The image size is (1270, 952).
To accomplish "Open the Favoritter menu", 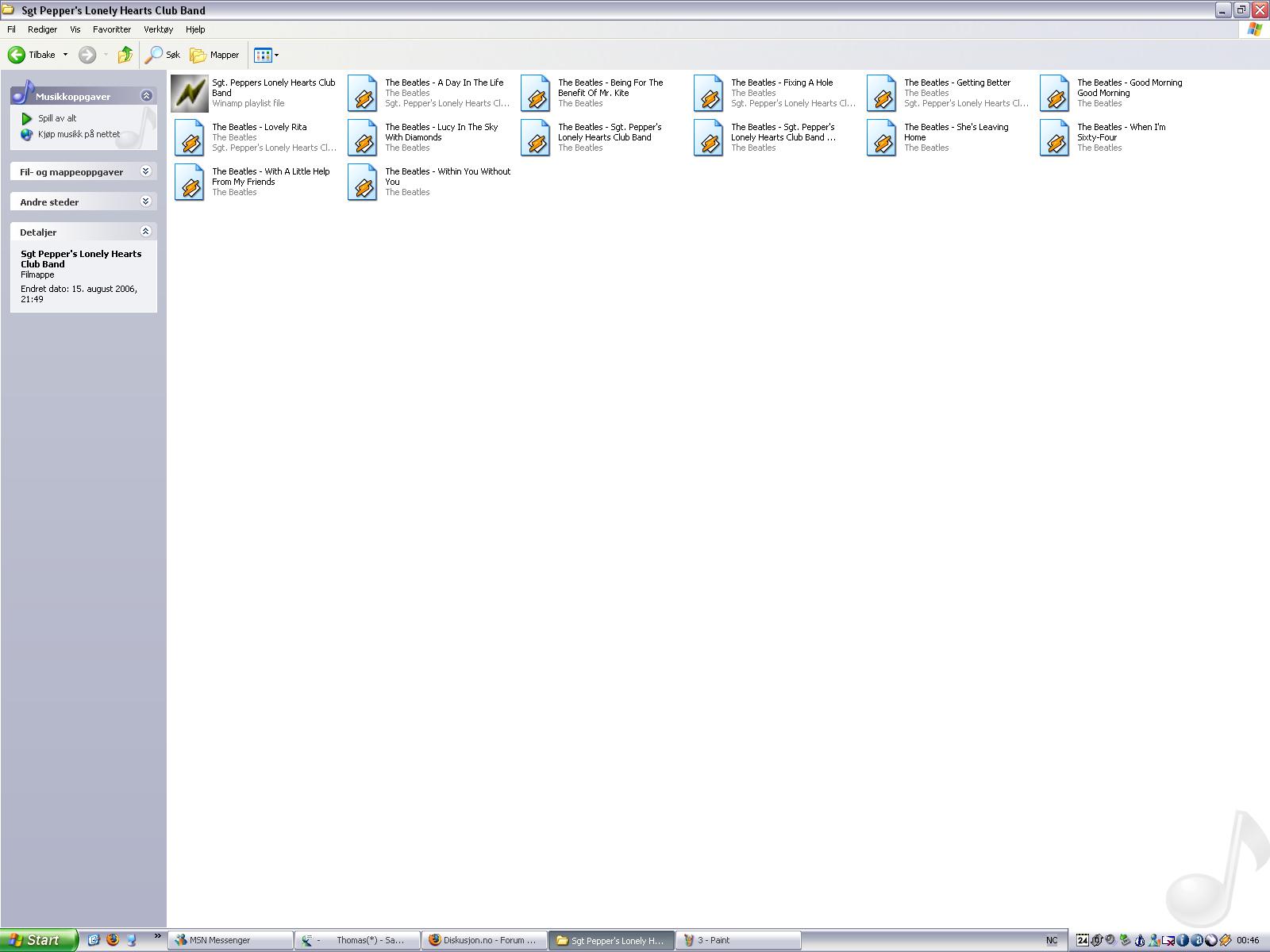I will pyautogui.click(x=112, y=29).
